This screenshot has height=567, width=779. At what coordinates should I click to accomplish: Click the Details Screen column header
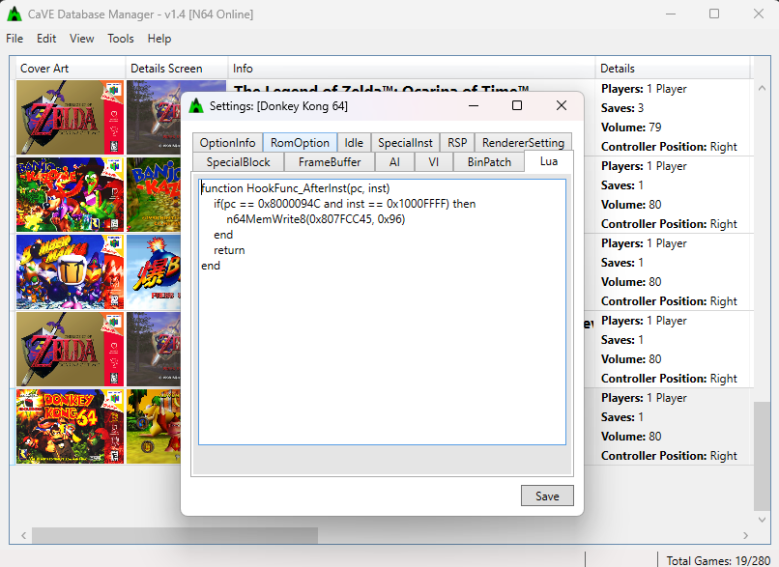click(176, 68)
